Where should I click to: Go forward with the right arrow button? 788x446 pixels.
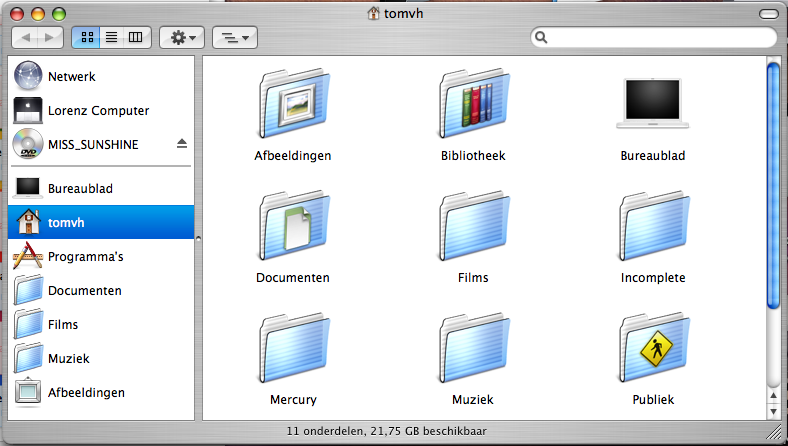[50, 37]
